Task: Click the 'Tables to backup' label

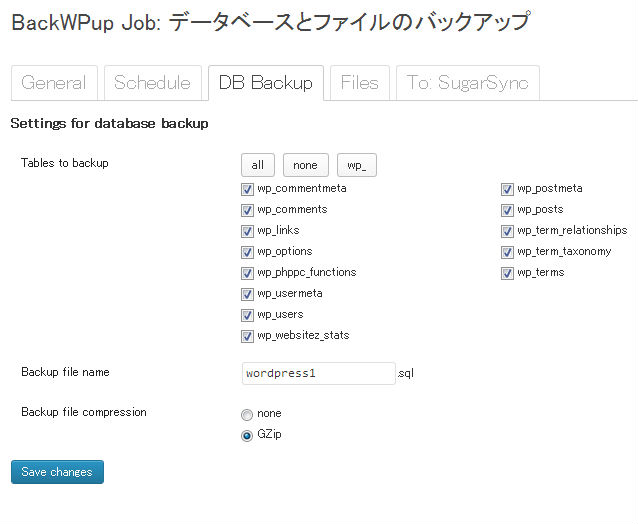Action: (x=65, y=163)
